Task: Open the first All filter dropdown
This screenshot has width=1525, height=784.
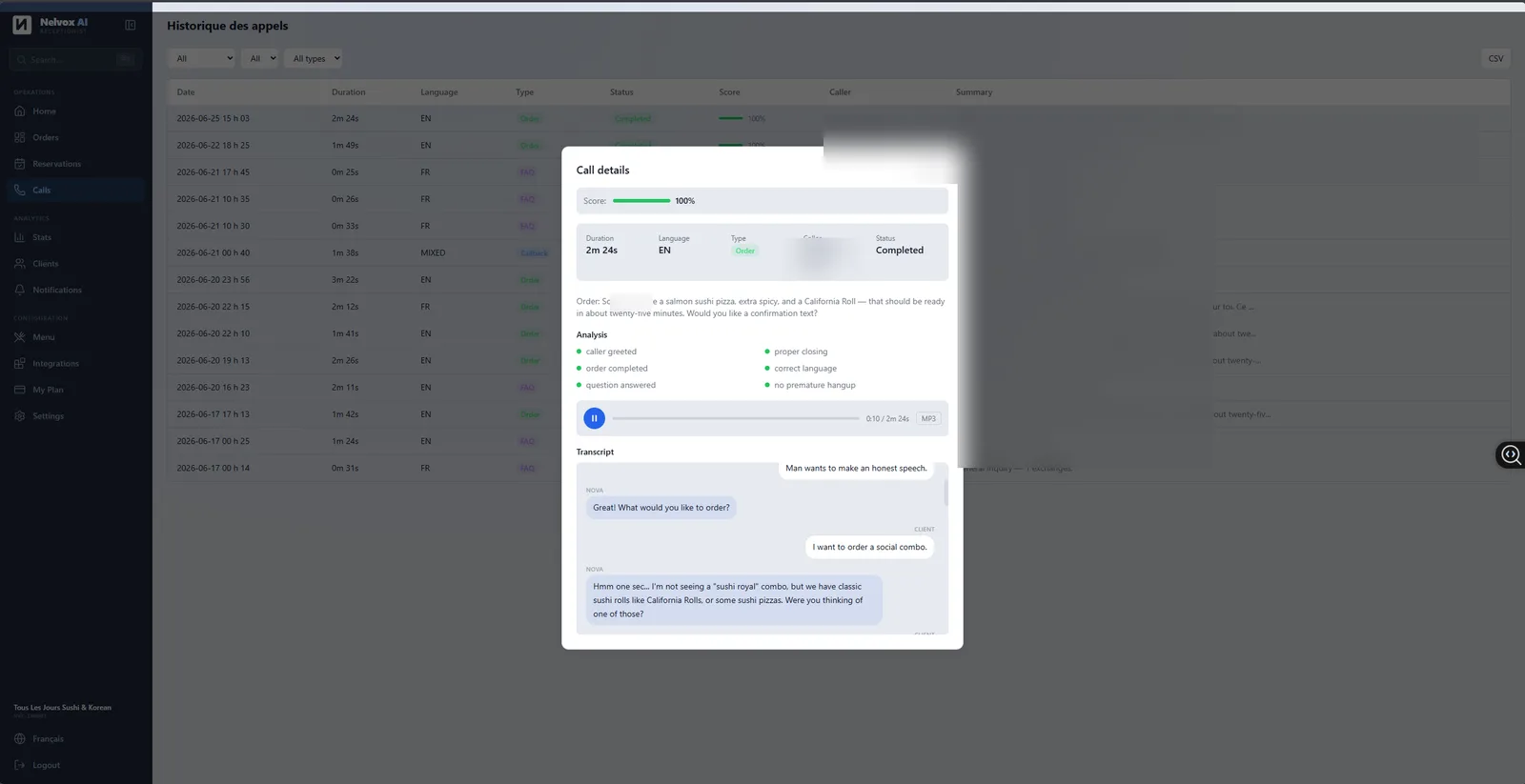Action: [202, 58]
